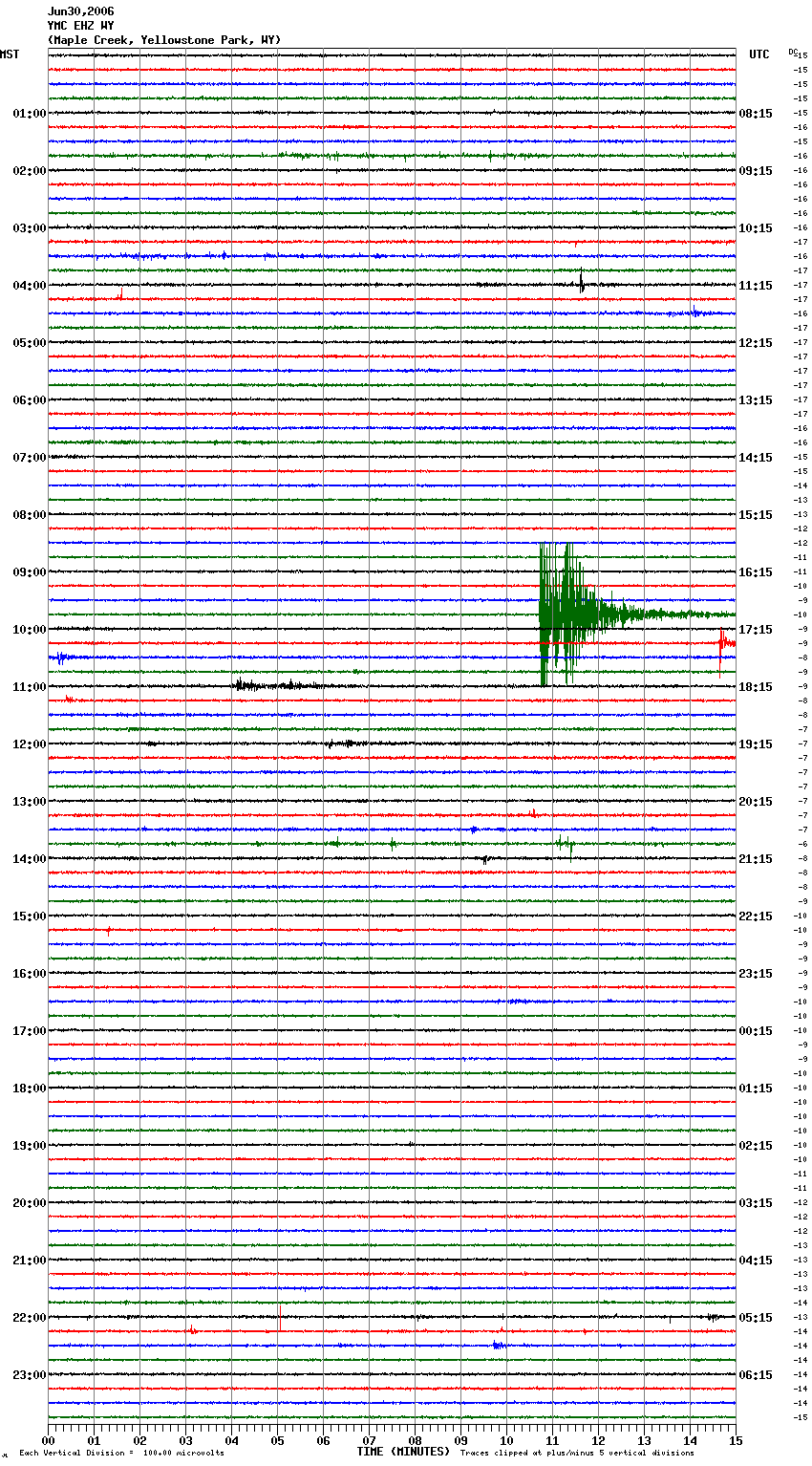The width and height of the screenshot is (812, 1466).
Task: Click the 19:15 UTC time label
Action: pos(756,744)
